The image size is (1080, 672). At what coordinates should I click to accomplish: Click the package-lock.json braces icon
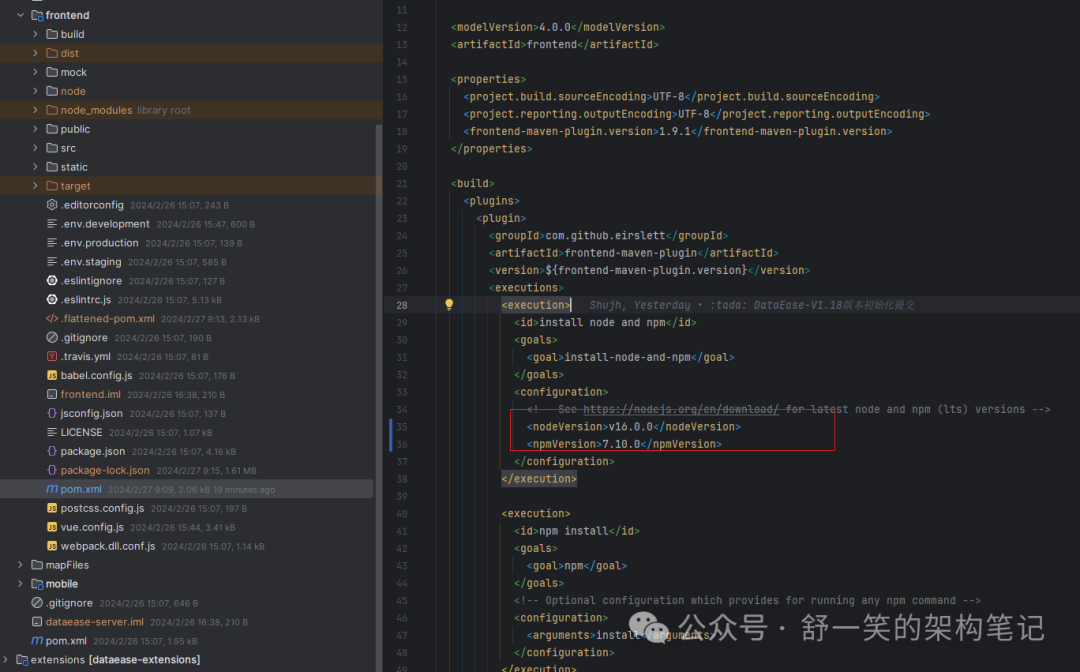pyautogui.click(x=52, y=470)
